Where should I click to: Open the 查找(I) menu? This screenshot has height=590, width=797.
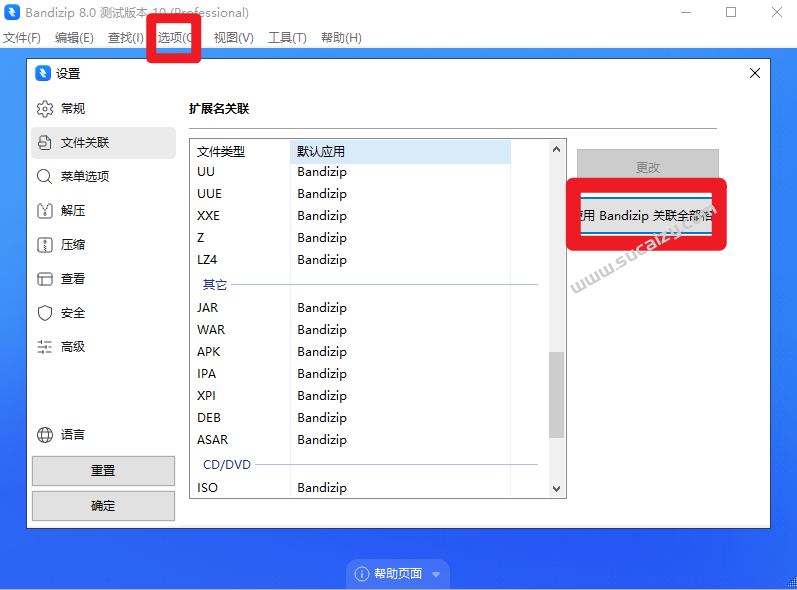click(126, 38)
